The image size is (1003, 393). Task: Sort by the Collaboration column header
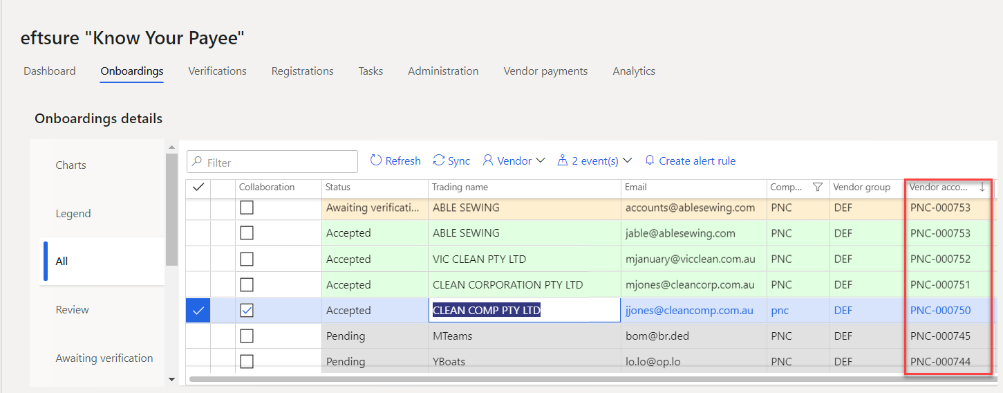point(267,187)
